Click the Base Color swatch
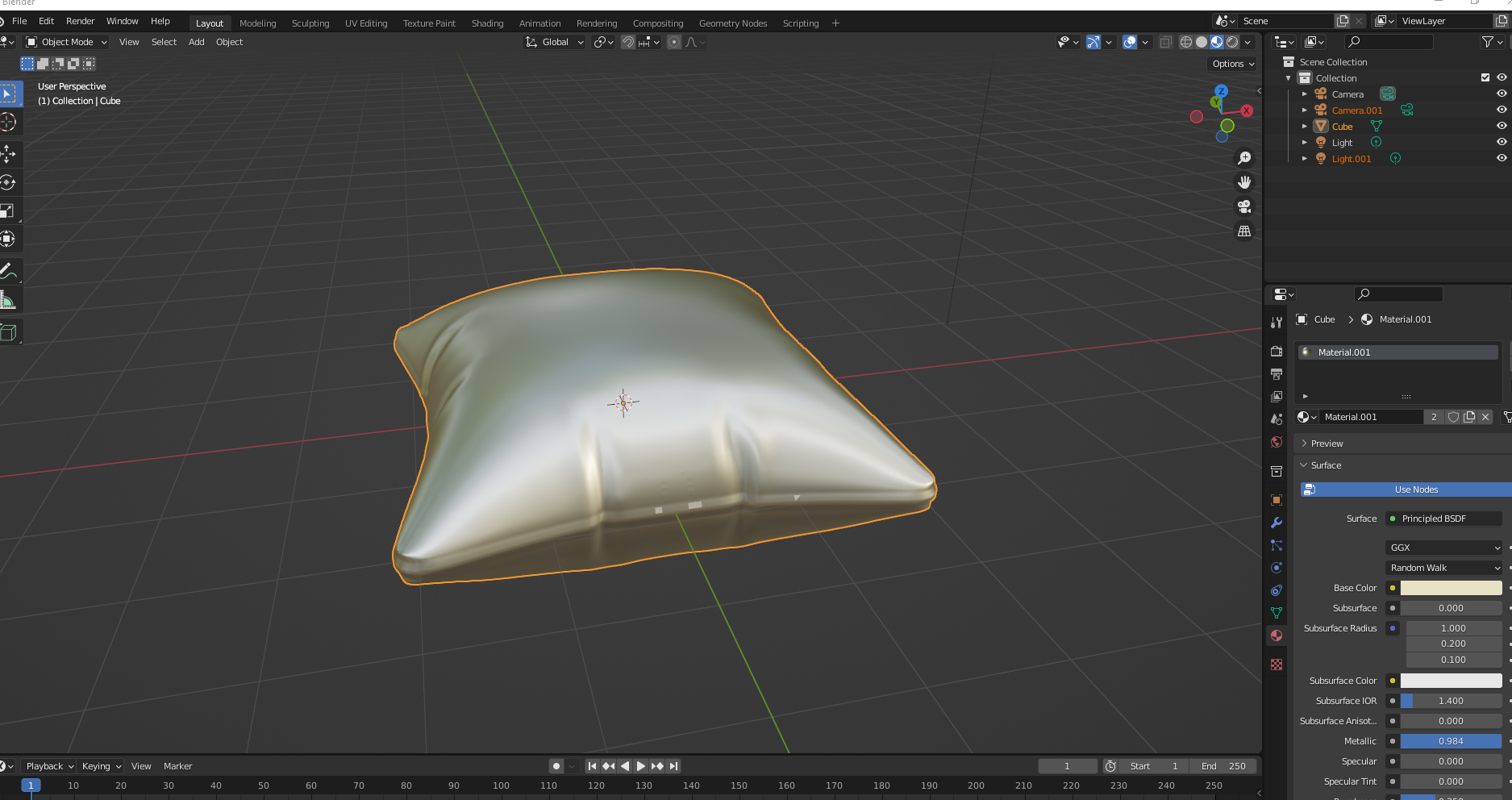The width and height of the screenshot is (1512, 800). click(1451, 588)
